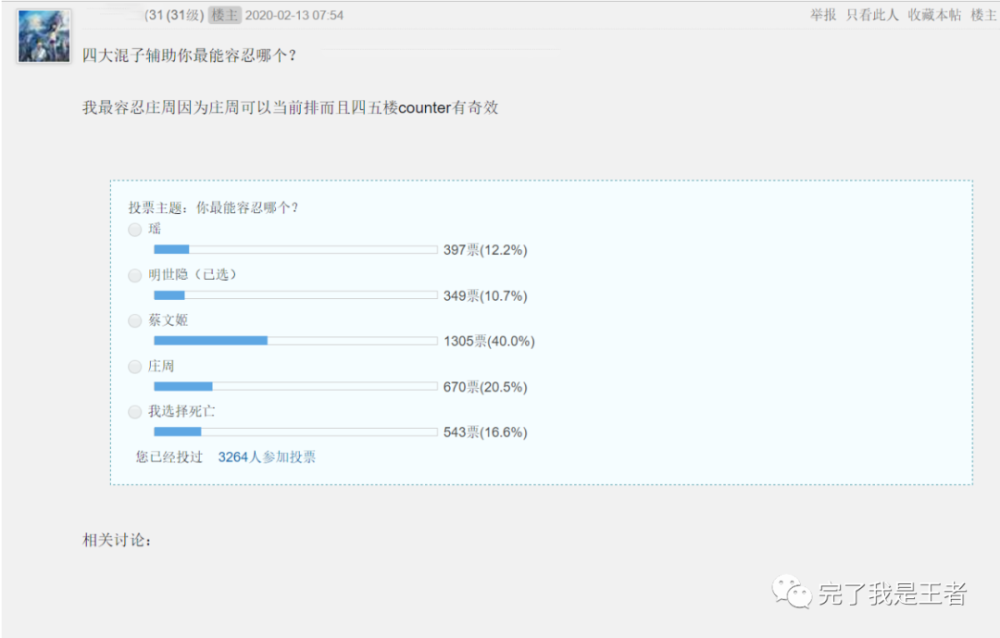This screenshot has height=638, width=1000.
Task: Click the 楼主 link at top right
Action: coord(983,15)
